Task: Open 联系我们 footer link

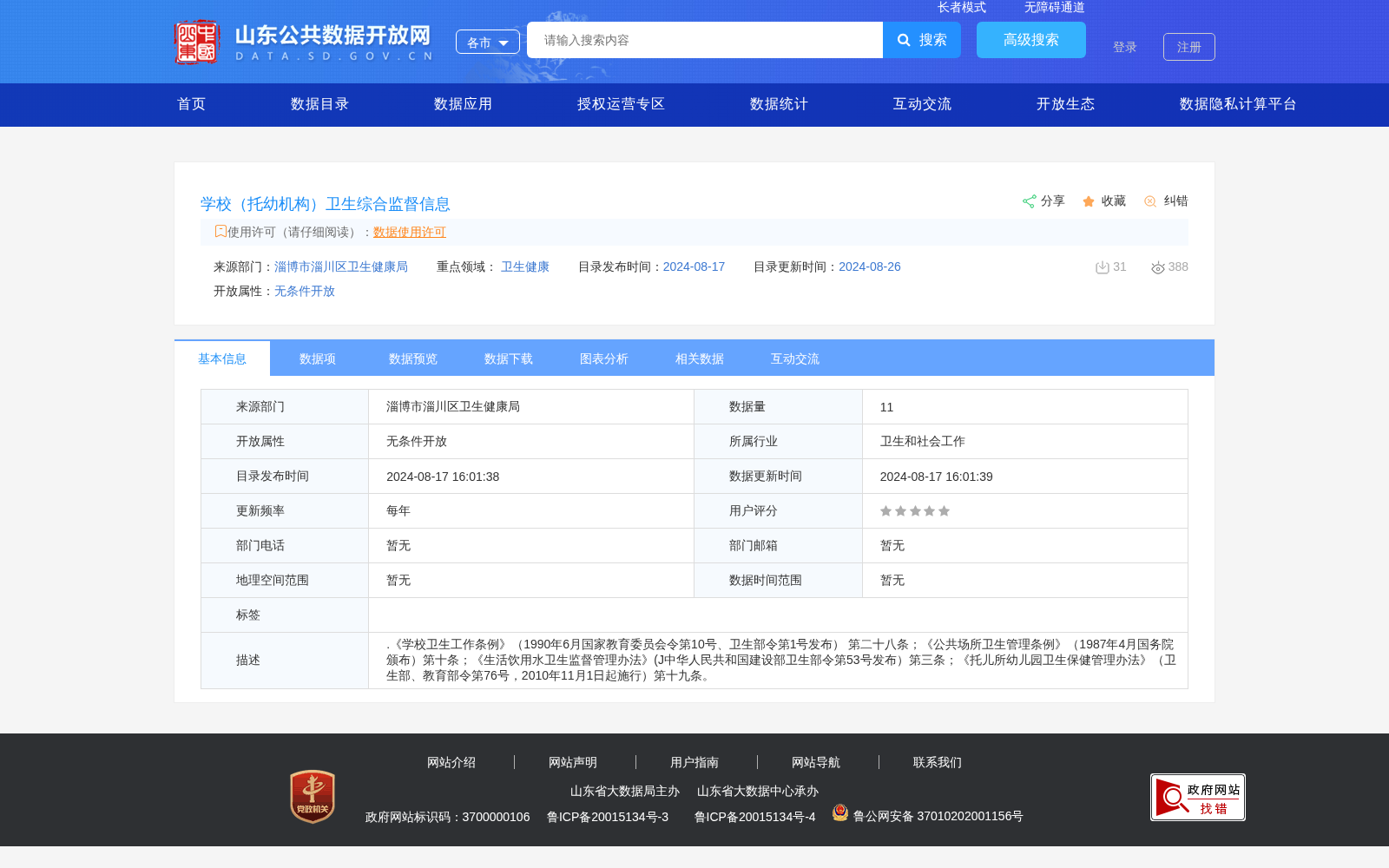Action: click(x=938, y=763)
